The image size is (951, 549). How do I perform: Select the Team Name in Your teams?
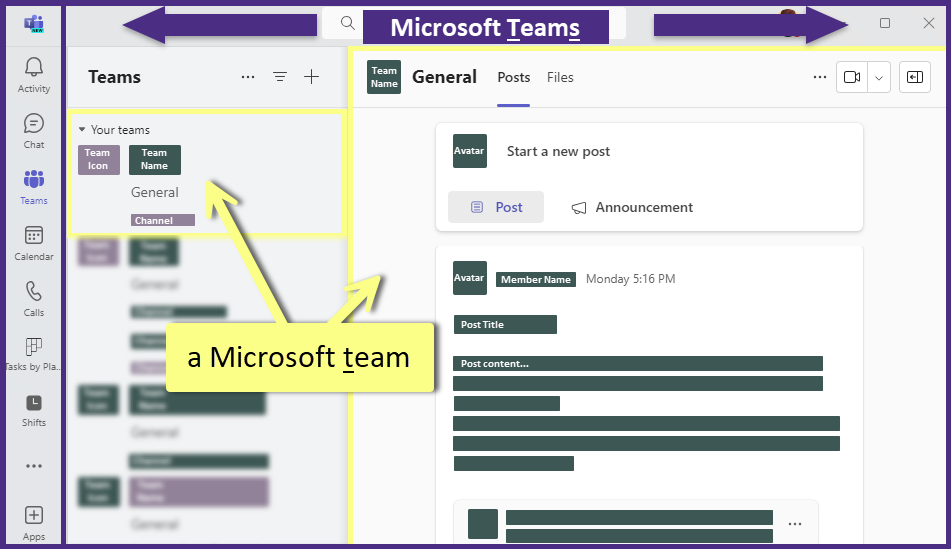click(155, 160)
